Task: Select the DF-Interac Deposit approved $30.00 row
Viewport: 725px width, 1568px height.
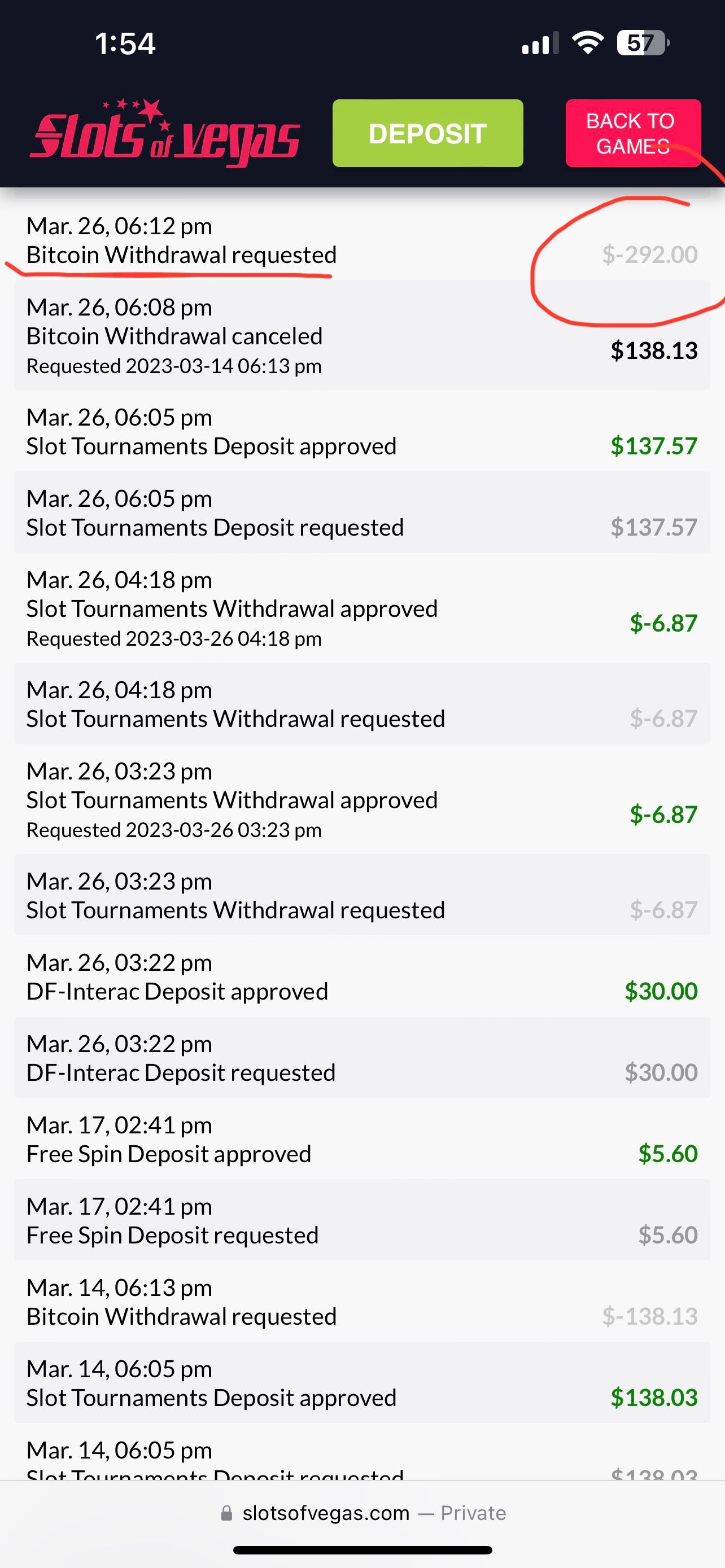Action: (x=362, y=976)
